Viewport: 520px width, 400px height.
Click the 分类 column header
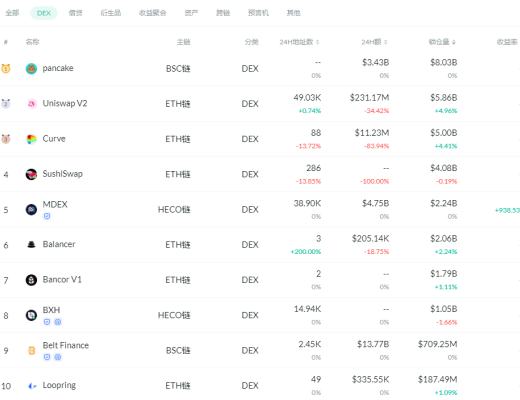pyautogui.click(x=251, y=42)
